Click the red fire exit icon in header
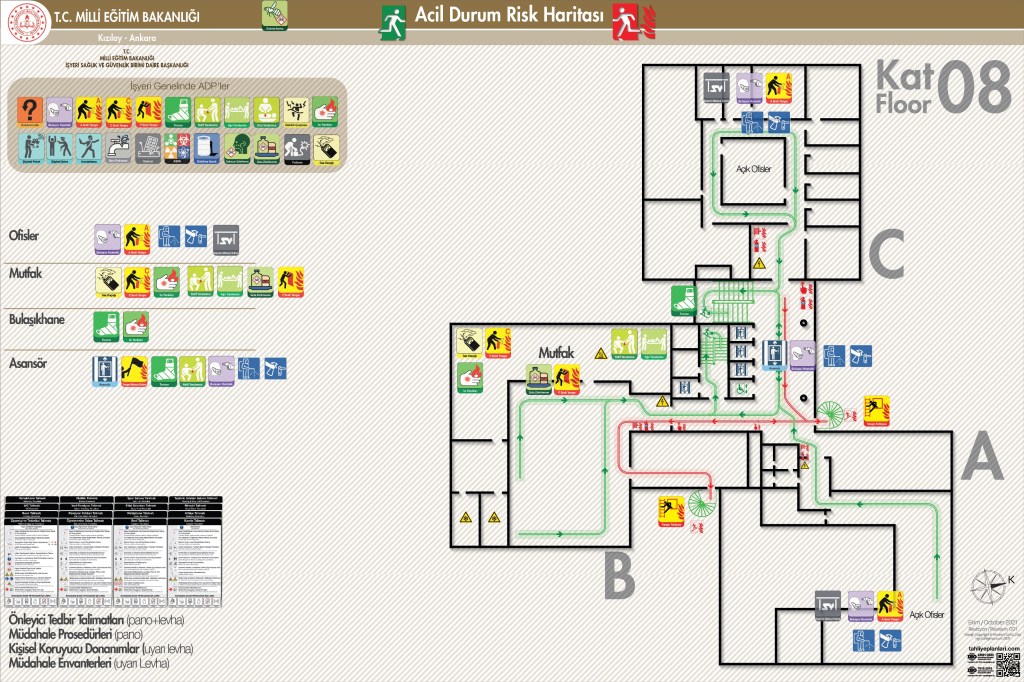This screenshot has width=1024, height=682. (x=628, y=20)
